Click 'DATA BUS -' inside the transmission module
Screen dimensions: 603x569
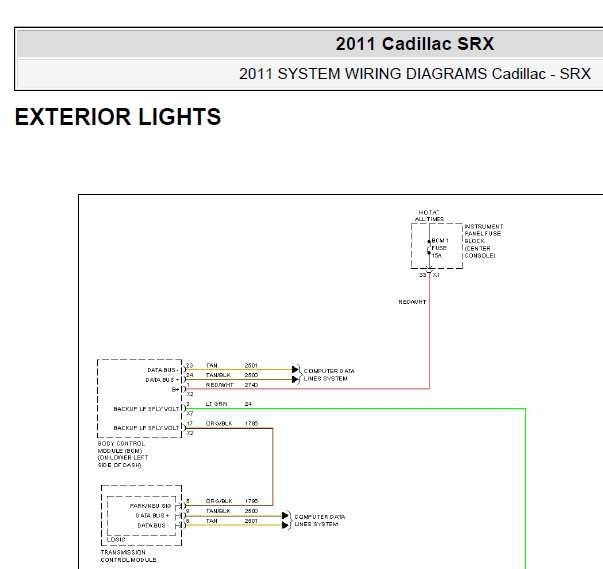pyautogui.click(x=153, y=526)
